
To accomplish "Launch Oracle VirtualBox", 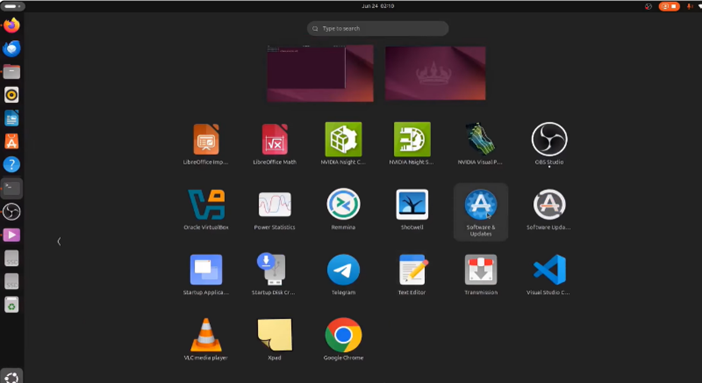I will (206, 210).
